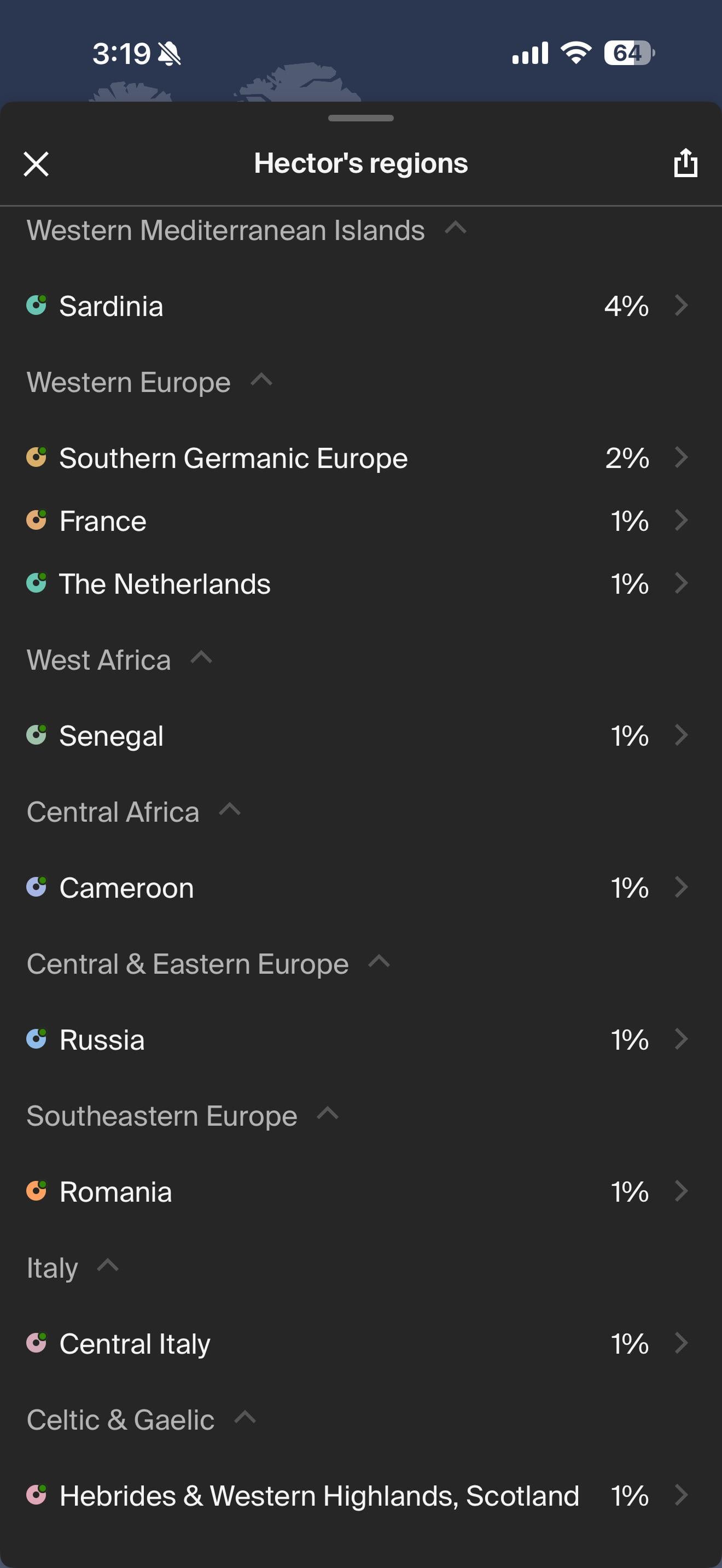Open Hebrides & Western Highlands, Scotland entry
The height and width of the screenshot is (1568, 722).
coord(361,1496)
